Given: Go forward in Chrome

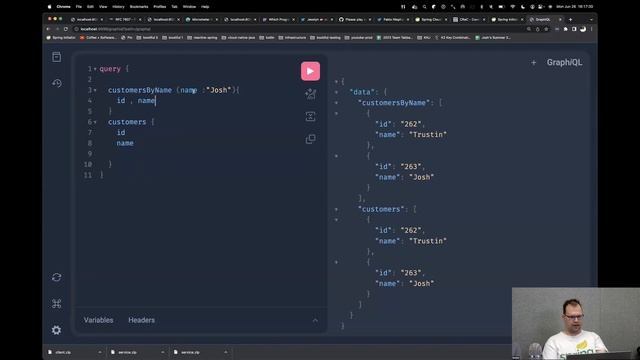Looking at the screenshot, I should (57, 29).
